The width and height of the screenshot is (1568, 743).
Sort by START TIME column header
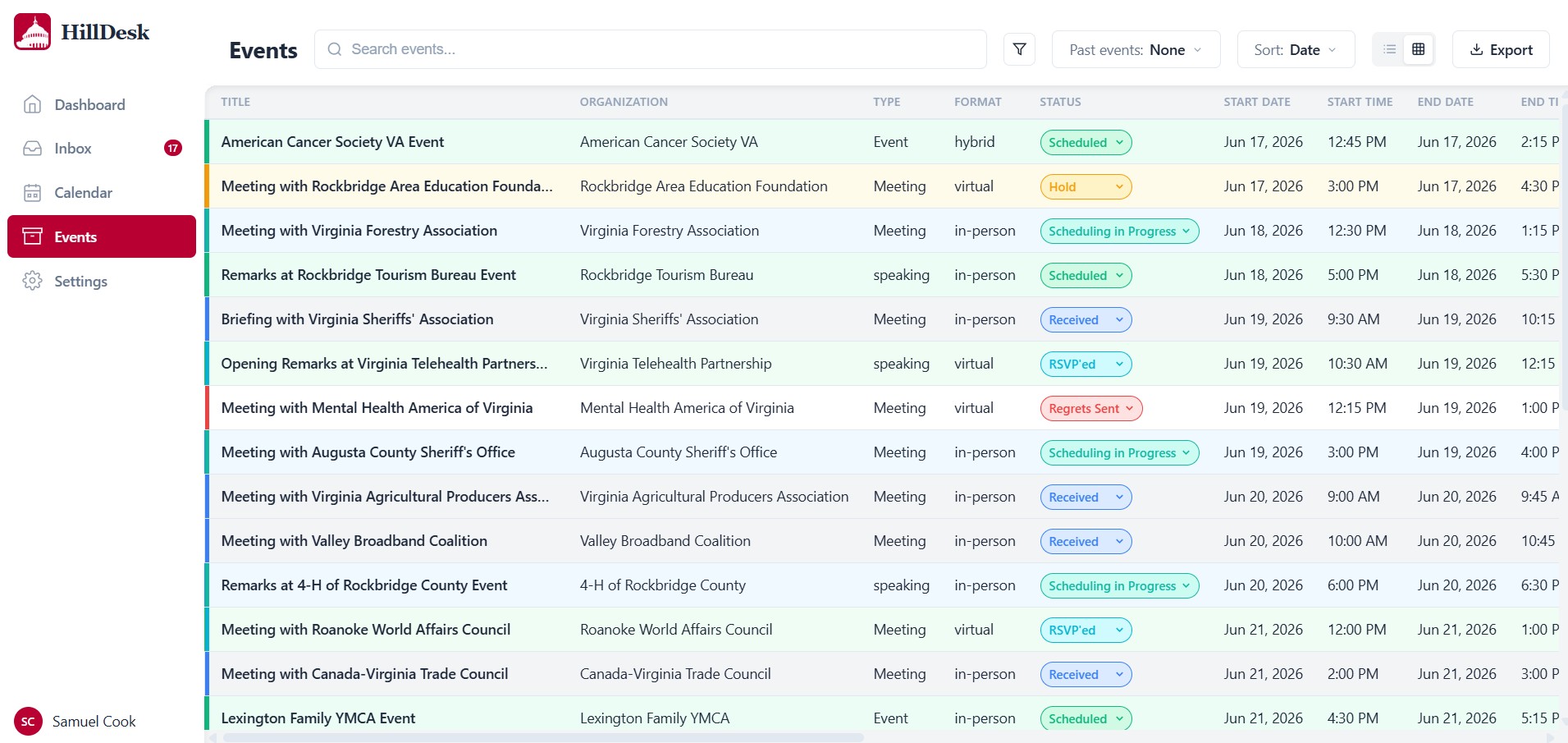1360,102
